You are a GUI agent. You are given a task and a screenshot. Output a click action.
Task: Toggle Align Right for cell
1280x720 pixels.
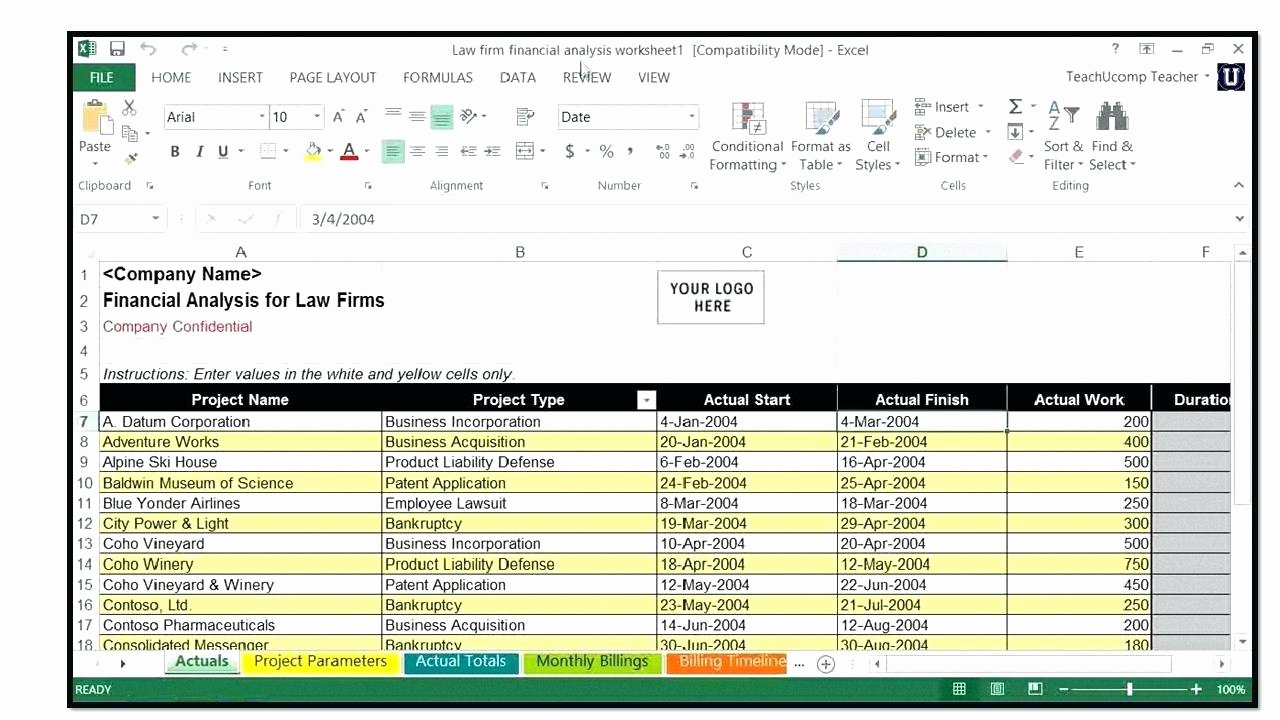tap(441, 151)
